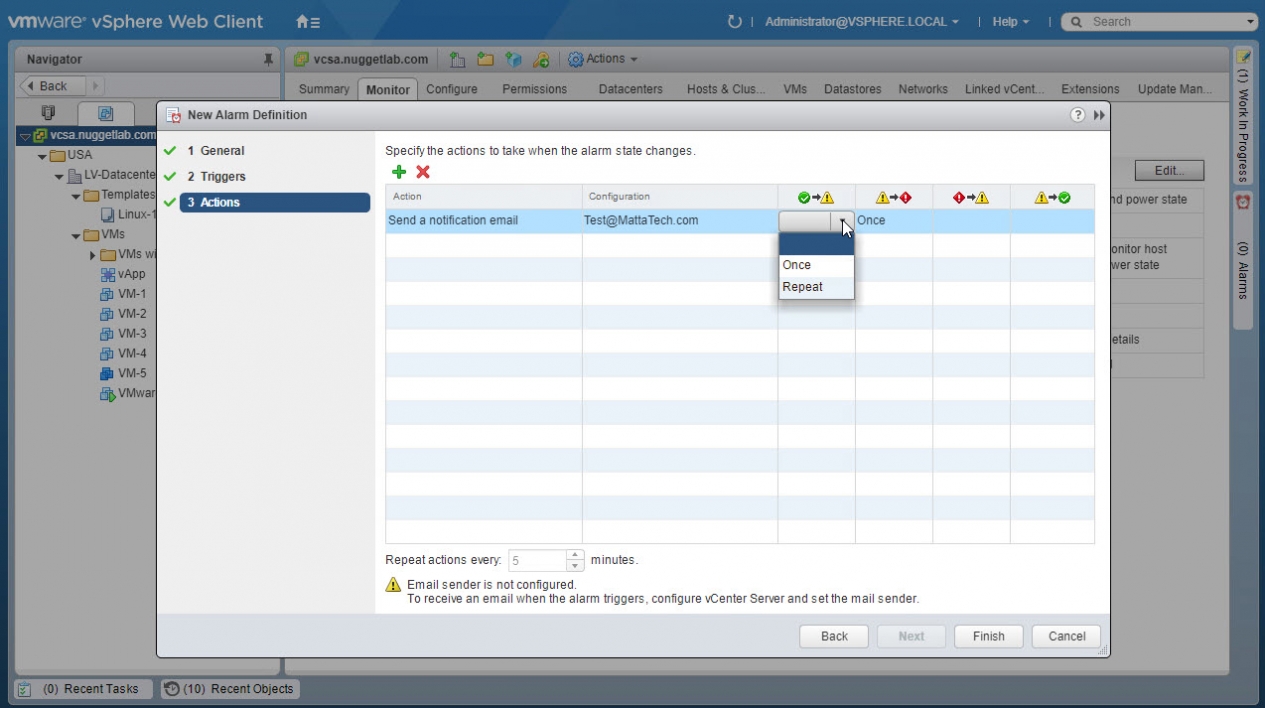
Task: Open the dialog help question mark icon
Action: point(1077,115)
